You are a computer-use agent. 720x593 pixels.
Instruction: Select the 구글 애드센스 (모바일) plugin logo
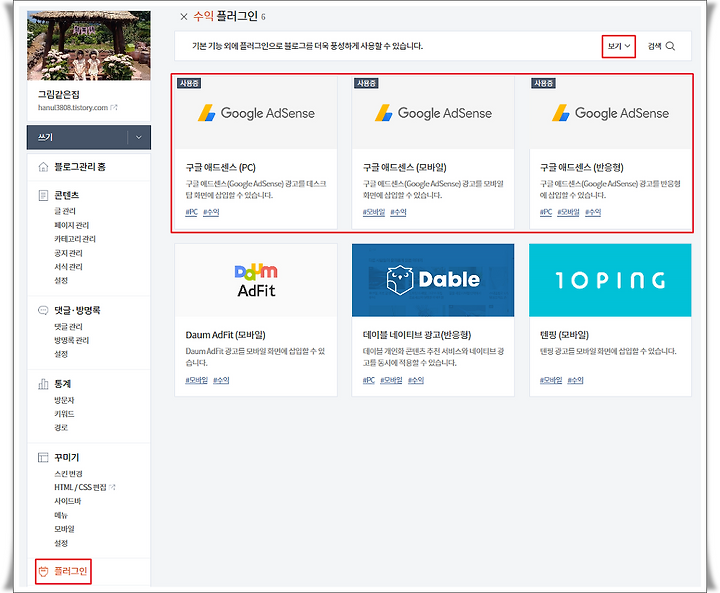tap(433, 113)
